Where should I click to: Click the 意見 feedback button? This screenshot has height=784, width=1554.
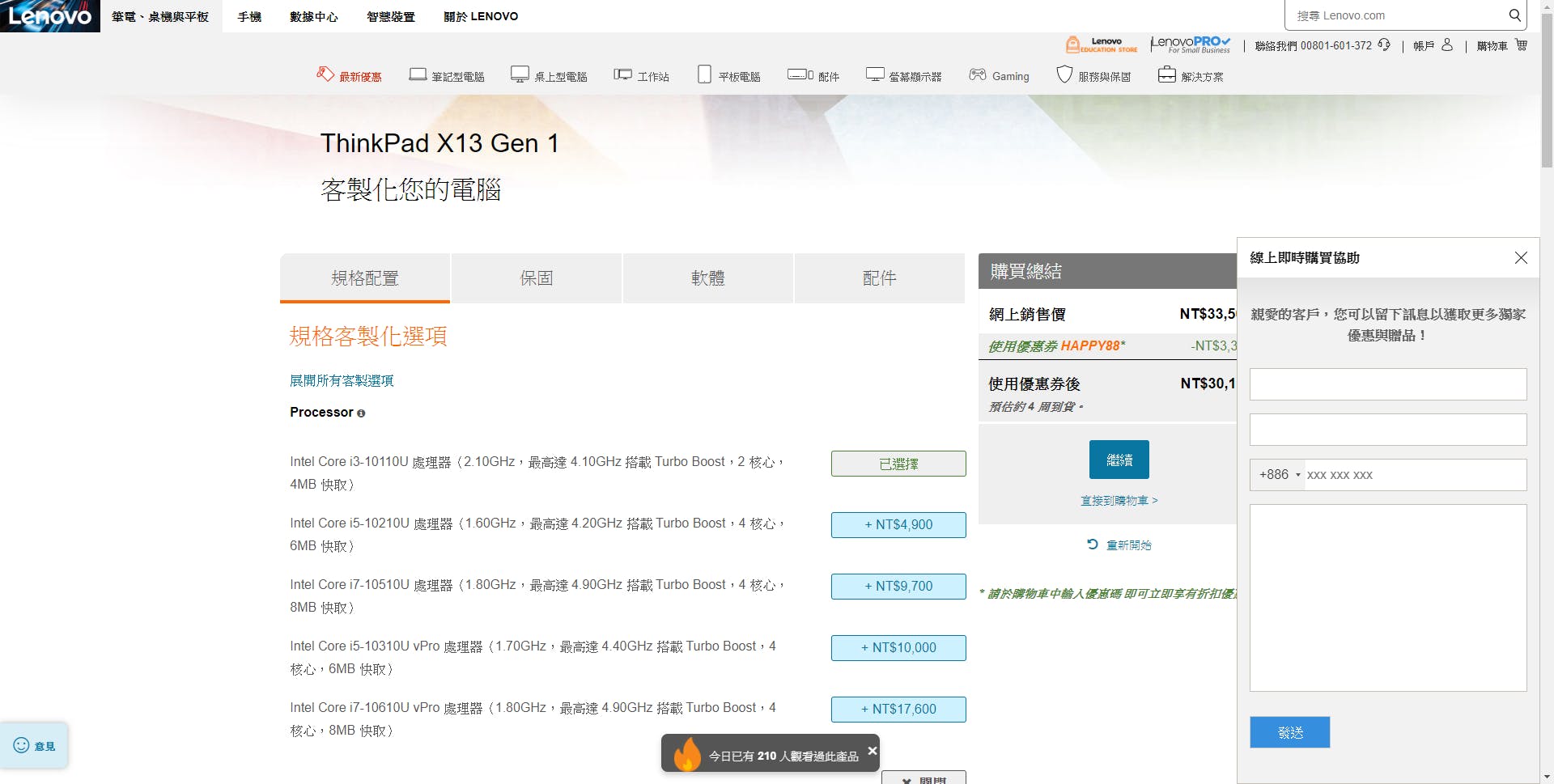34,745
